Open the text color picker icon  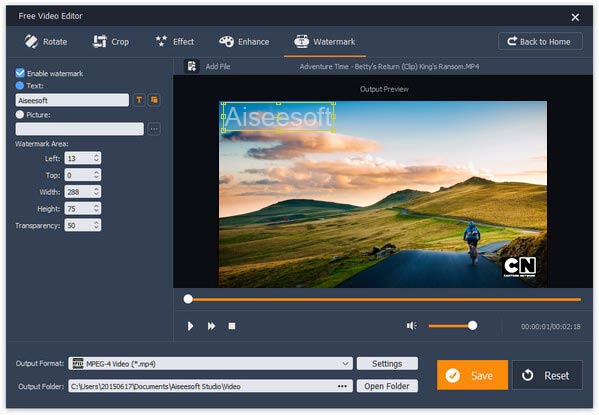tap(154, 100)
